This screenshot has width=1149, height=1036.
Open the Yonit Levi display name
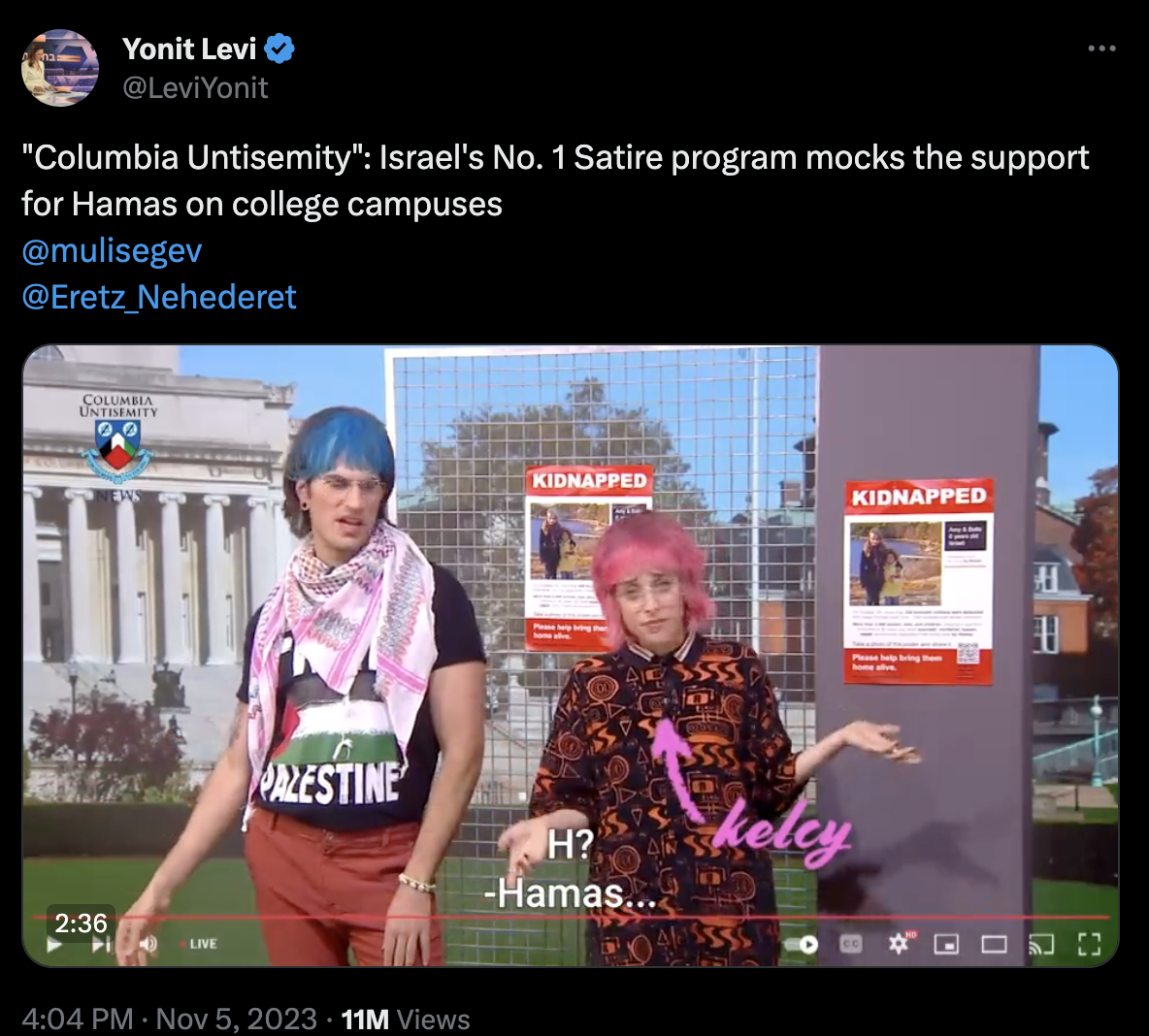[x=189, y=49]
